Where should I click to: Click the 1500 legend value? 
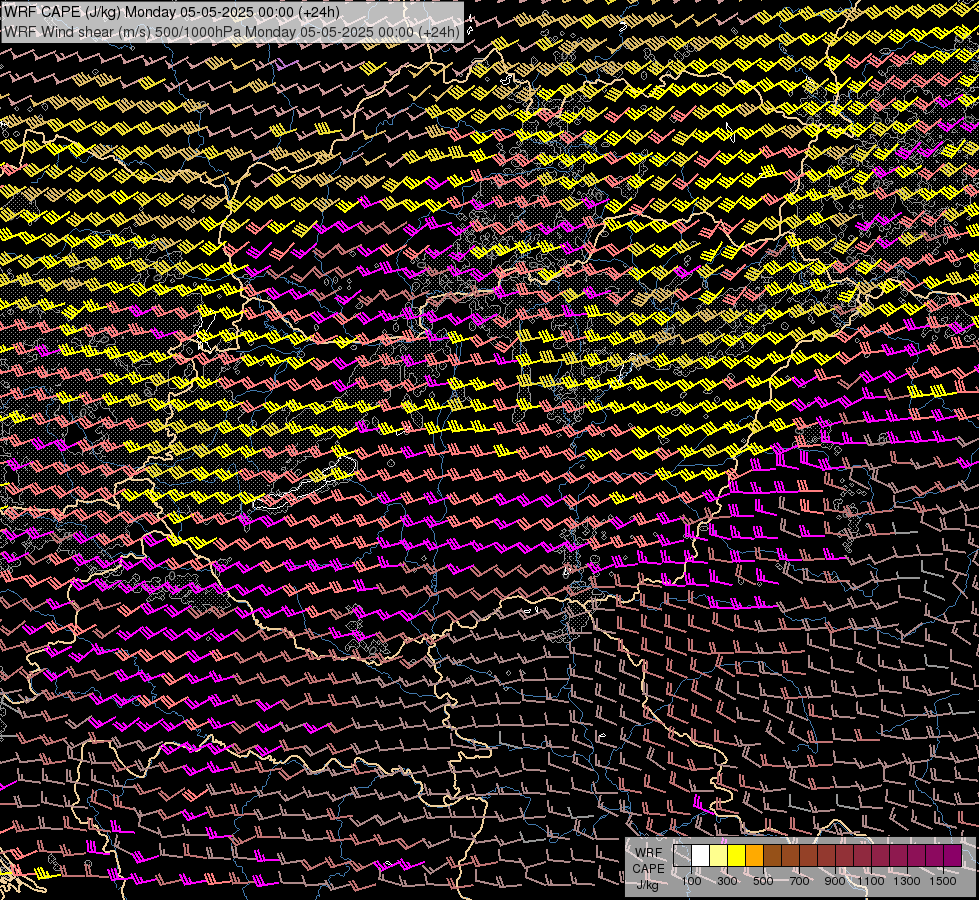click(x=943, y=881)
